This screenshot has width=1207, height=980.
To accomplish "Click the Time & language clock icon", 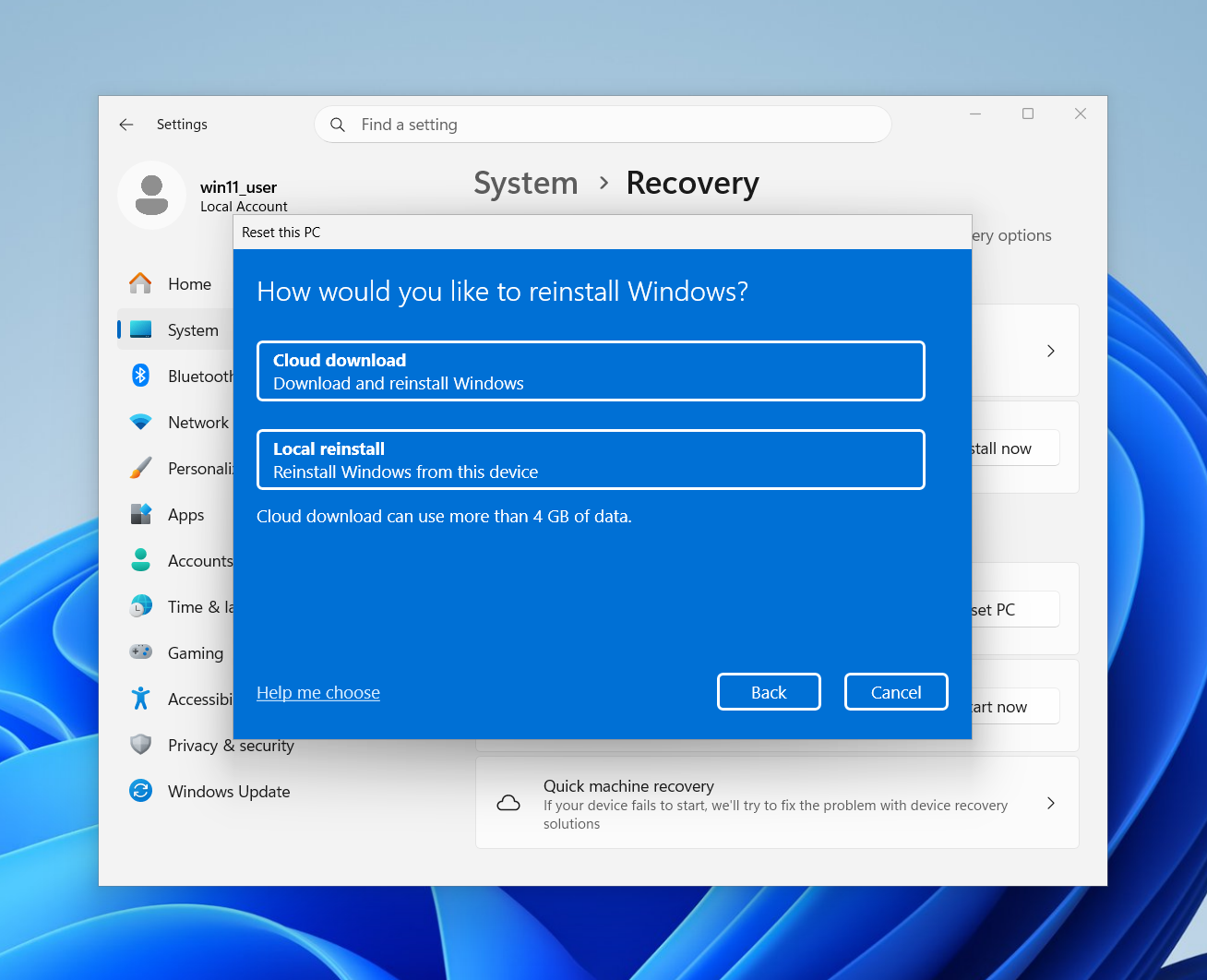I will [x=140, y=606].
